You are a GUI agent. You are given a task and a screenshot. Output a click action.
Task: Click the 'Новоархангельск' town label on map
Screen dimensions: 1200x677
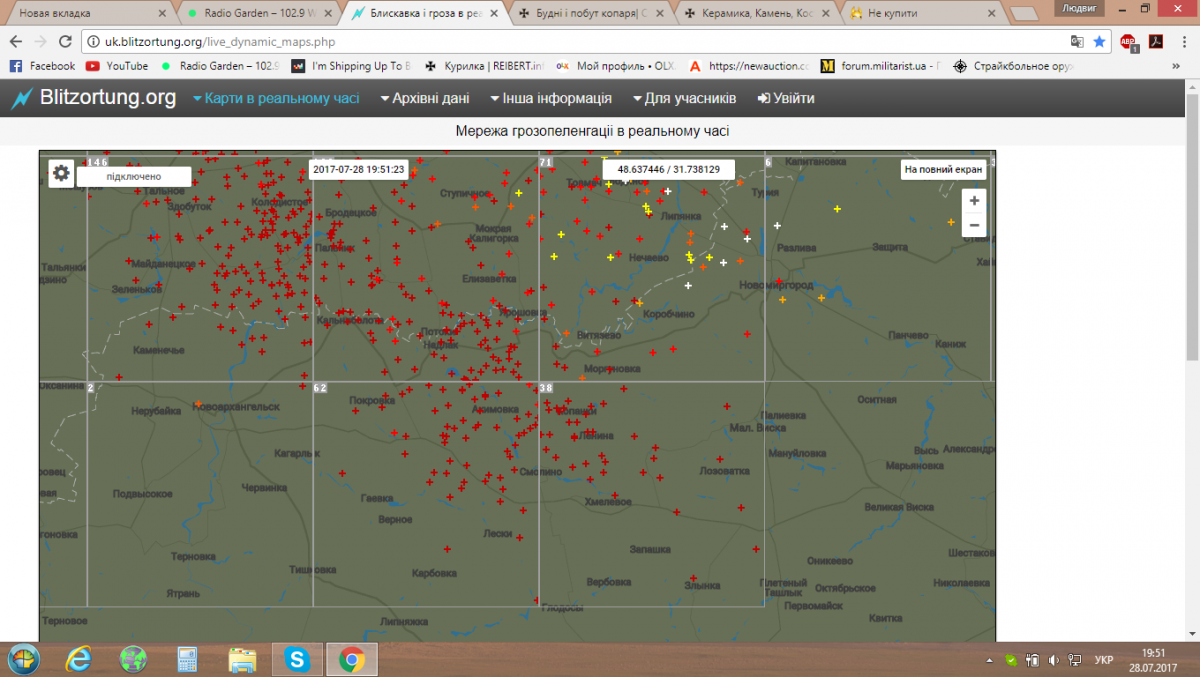click(x=236, y=407)
